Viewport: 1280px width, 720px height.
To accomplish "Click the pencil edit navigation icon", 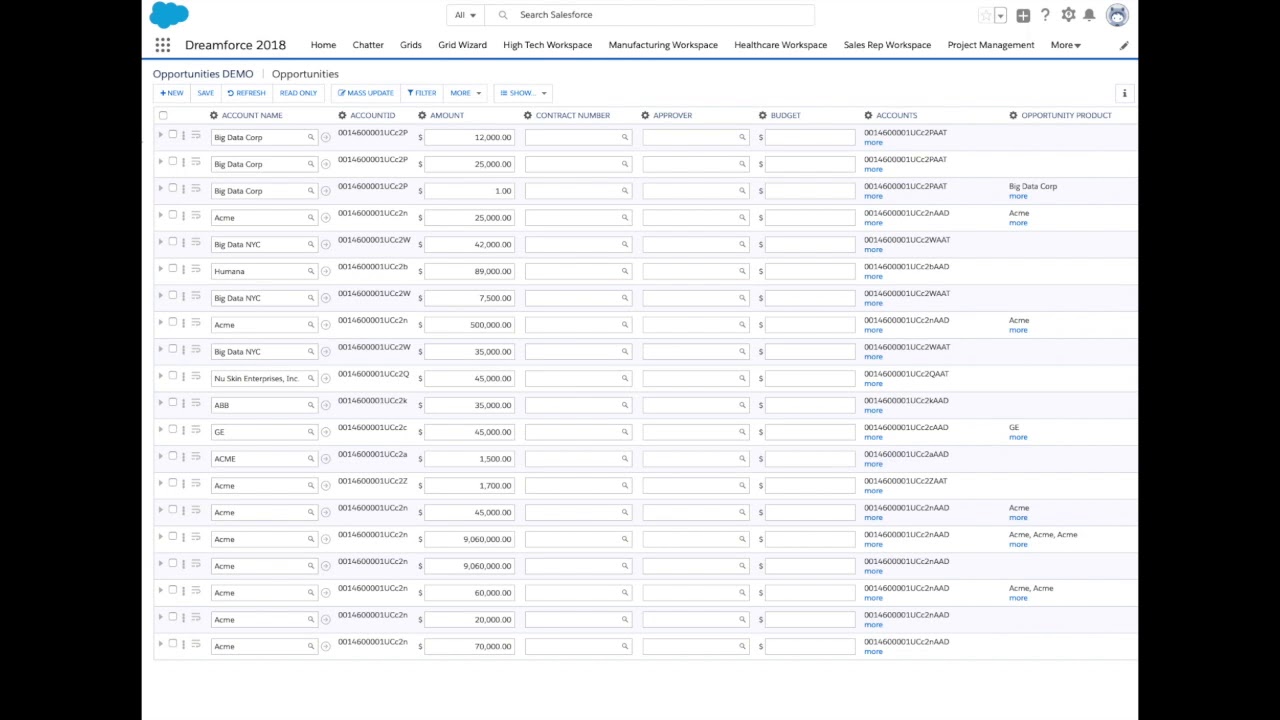I will [1124, 45].
